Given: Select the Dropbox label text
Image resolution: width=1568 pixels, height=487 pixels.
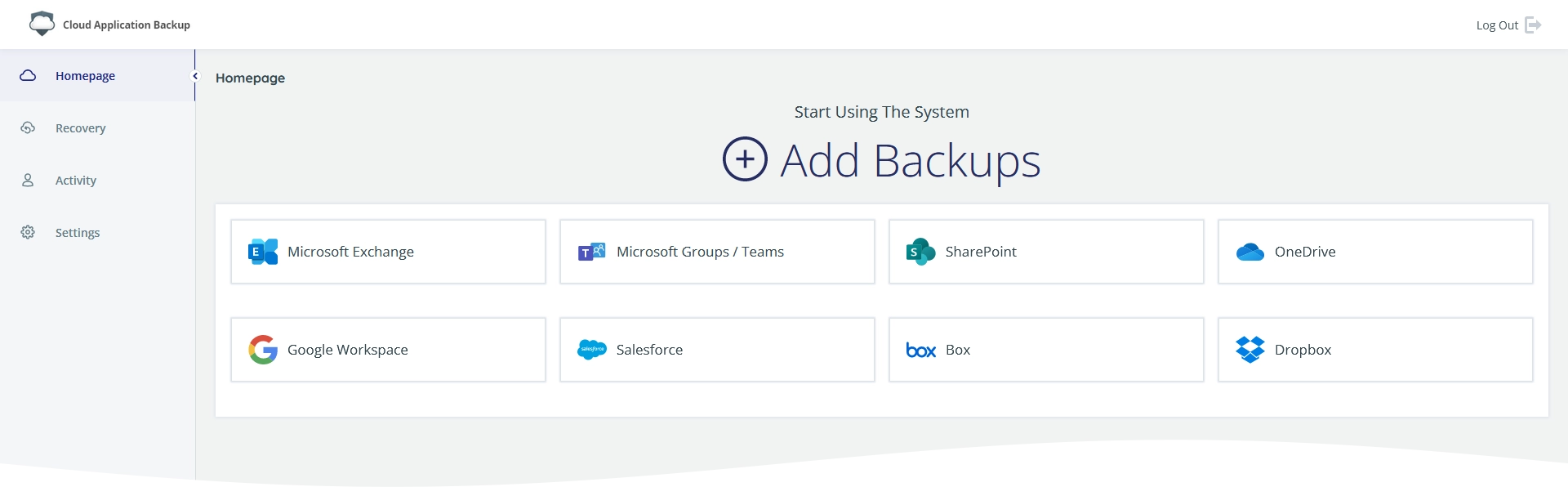Looking at the screenshot, I should click(x=1303, y=350).
